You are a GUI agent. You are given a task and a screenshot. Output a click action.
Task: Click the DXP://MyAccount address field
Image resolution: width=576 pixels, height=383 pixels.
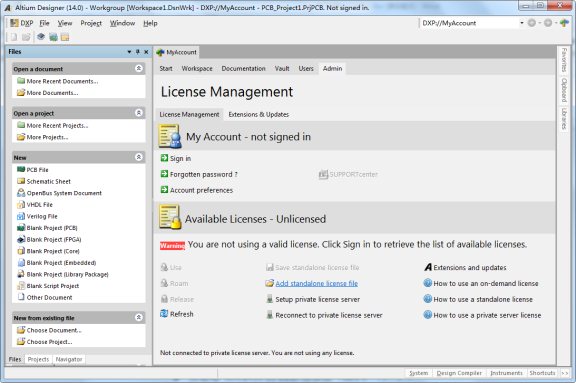(469, 23)
